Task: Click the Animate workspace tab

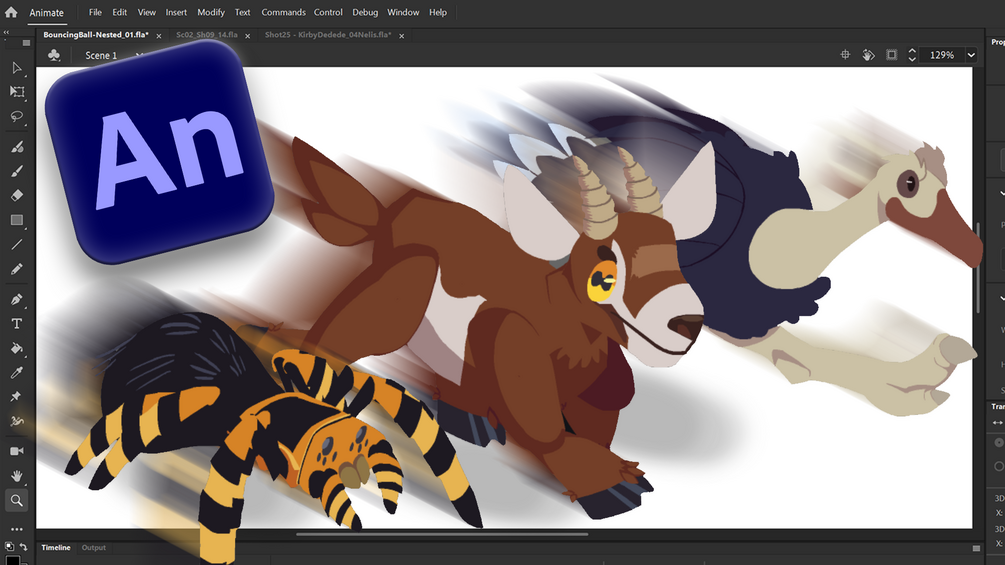Action: 46,12
